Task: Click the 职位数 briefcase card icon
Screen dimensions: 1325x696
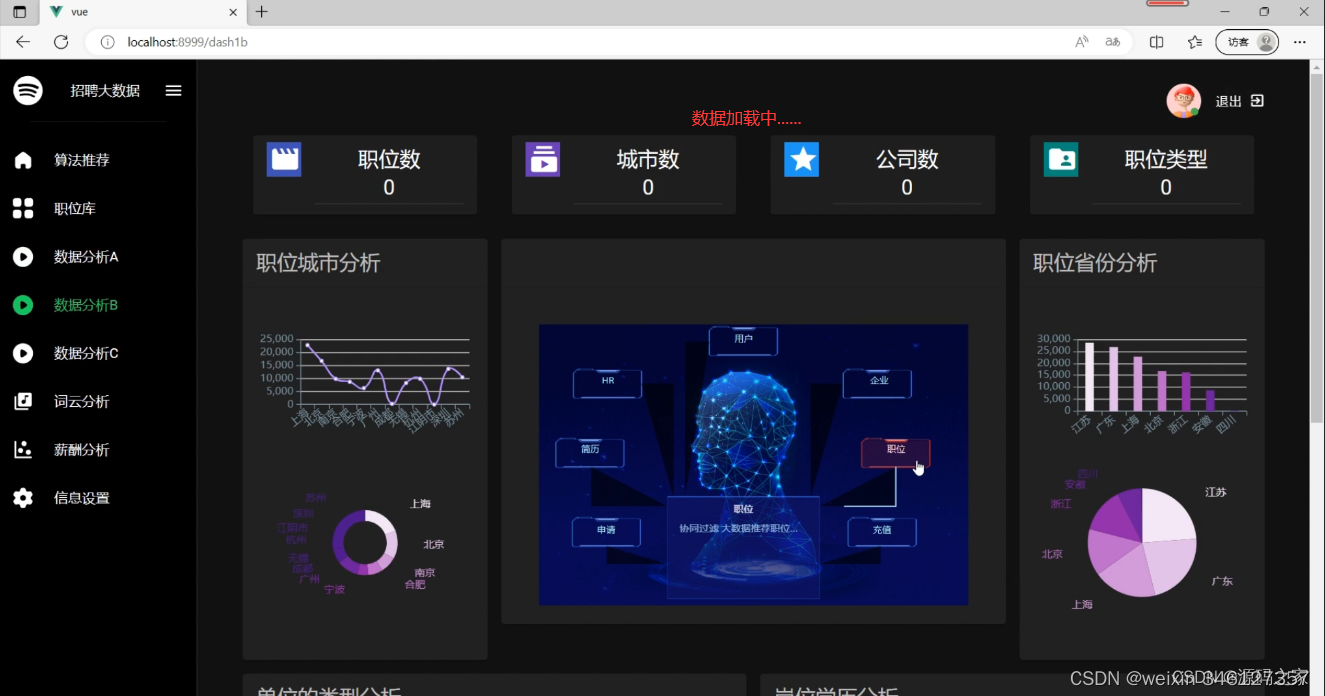Action: point(284,159)
